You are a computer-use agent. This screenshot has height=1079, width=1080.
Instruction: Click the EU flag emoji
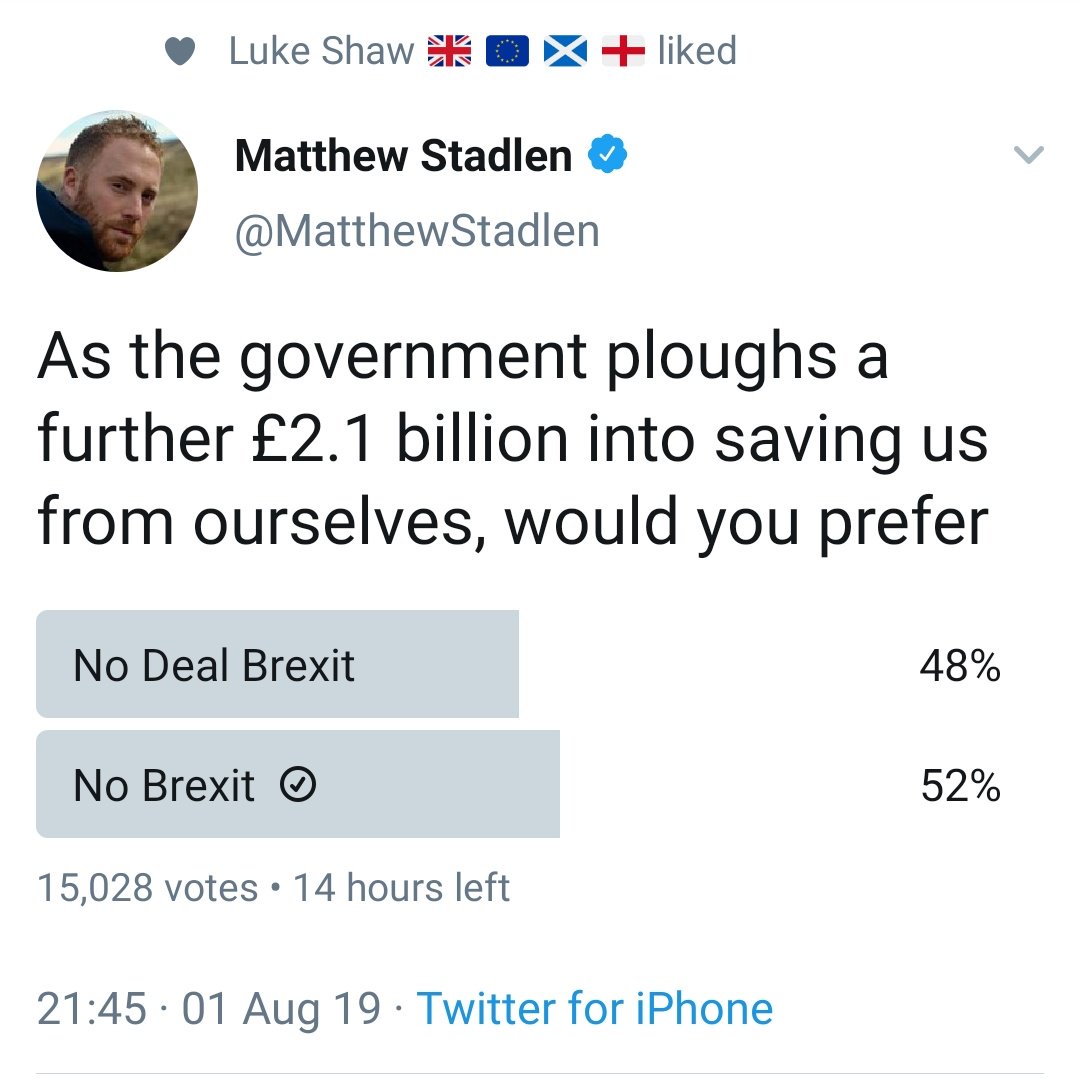pos(507,51)
